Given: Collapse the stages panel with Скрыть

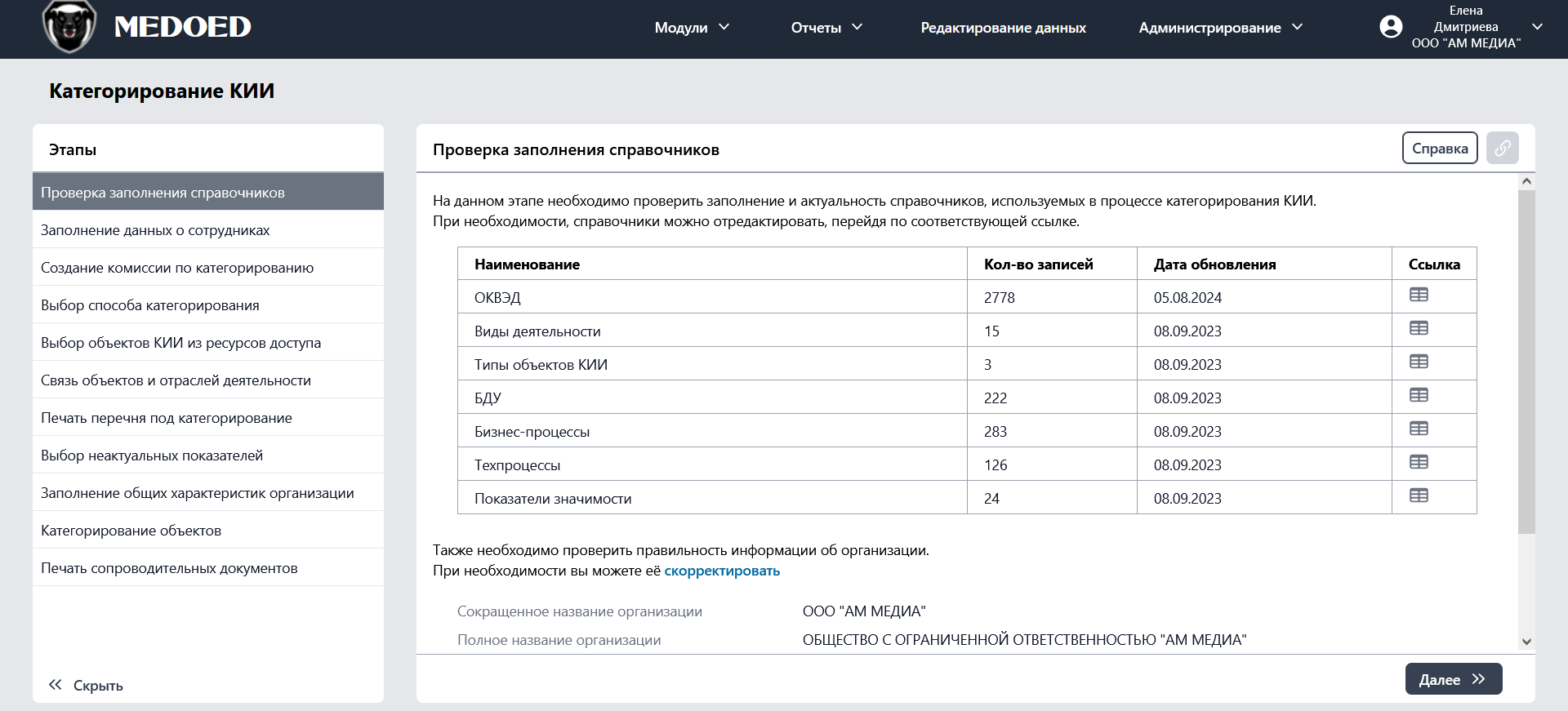Looking at the screenshot, I should [x=86, y=686].
